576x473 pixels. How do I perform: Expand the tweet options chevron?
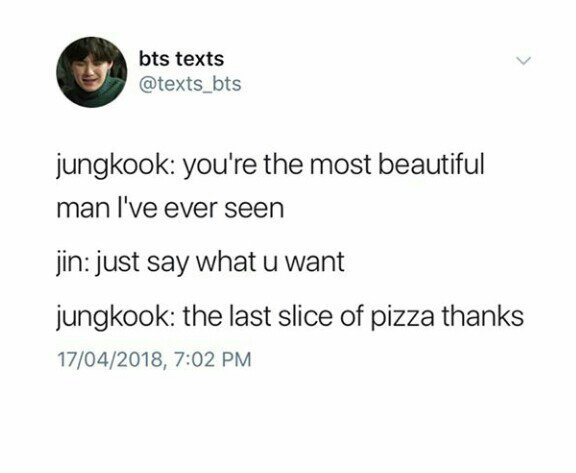tap(523, 61)
